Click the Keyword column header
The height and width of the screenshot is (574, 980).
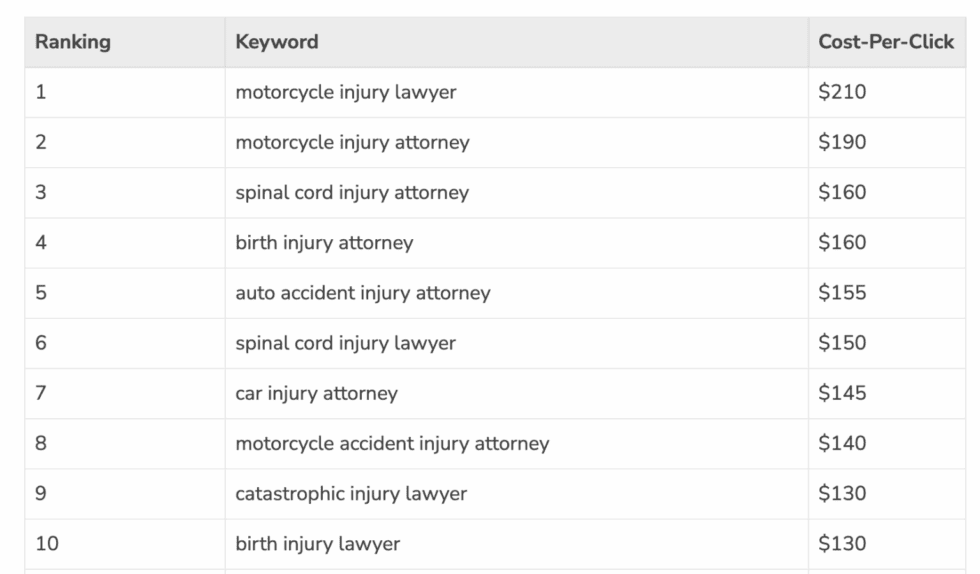tap(277, 42)
